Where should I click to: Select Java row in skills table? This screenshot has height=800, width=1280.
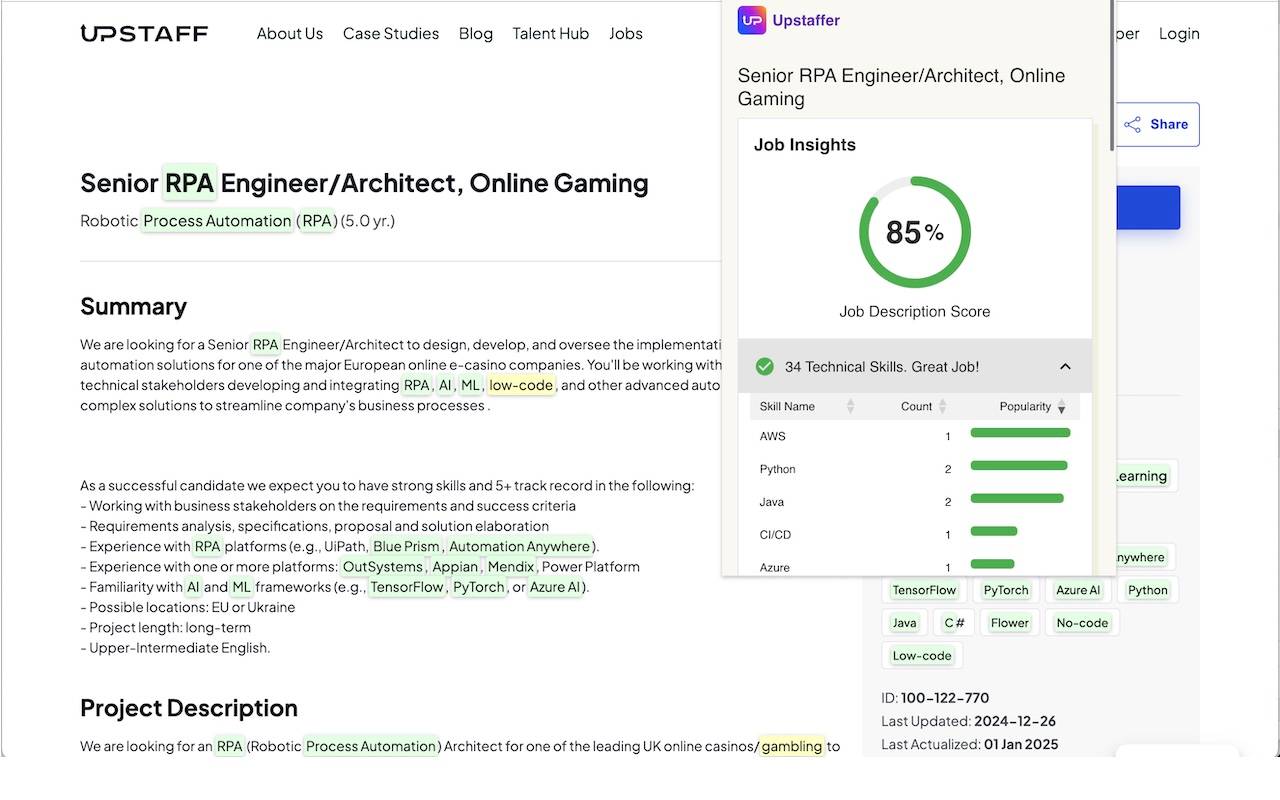point(915,502)
